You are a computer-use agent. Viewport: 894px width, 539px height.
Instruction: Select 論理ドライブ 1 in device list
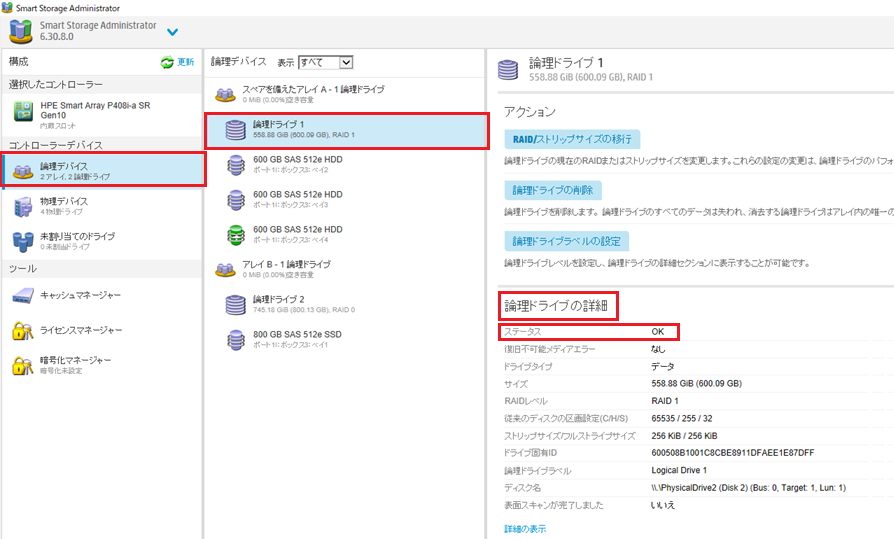pos(347,131)
